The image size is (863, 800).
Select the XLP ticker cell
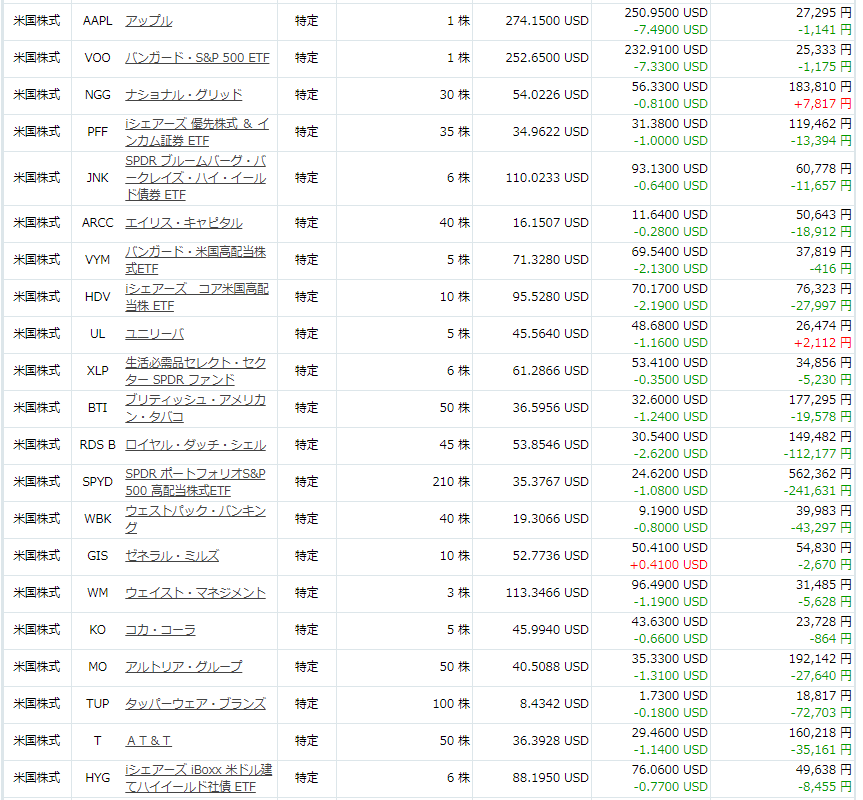tap(97, 371)
